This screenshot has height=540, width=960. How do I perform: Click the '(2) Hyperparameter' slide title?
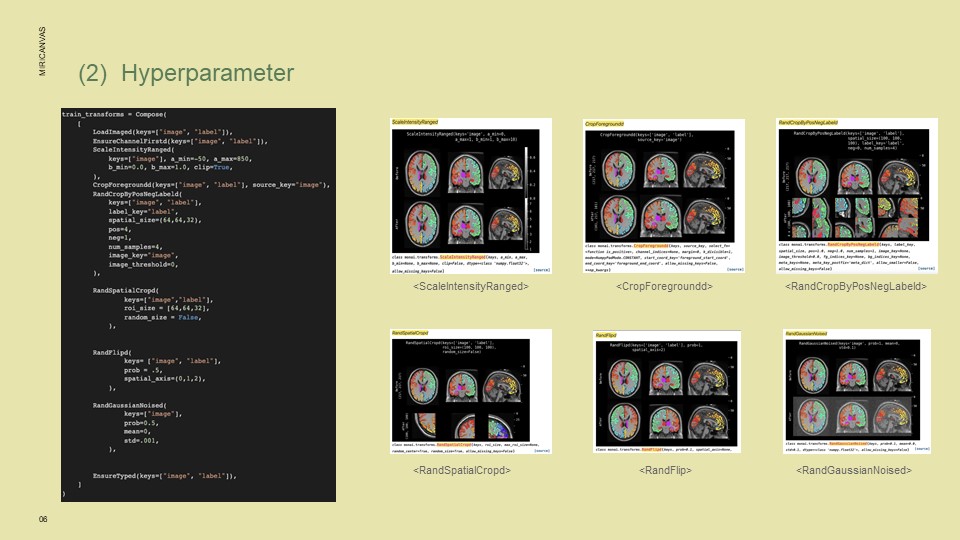click(x=186, y=73)
